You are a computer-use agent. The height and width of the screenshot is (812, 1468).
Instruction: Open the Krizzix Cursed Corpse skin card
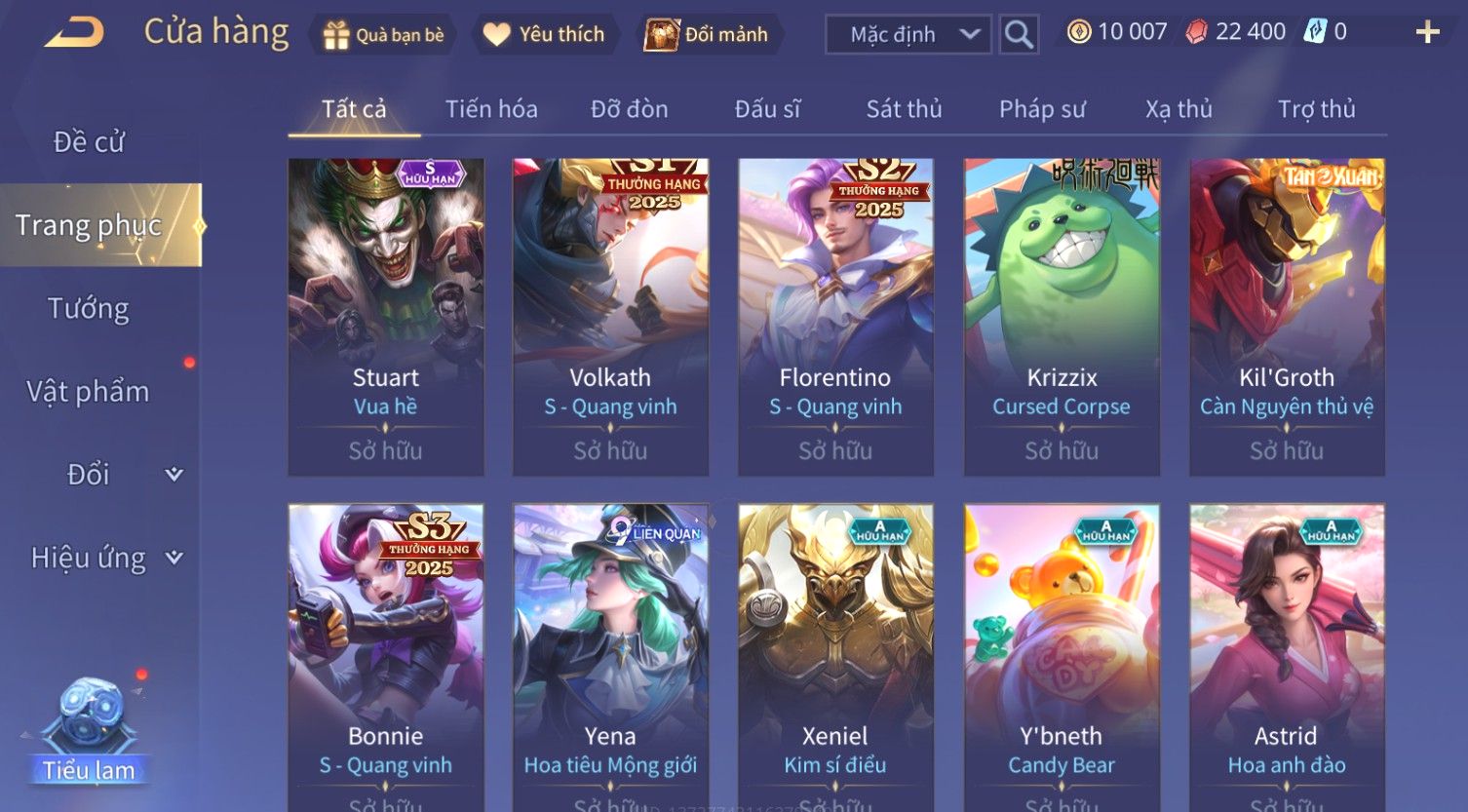click(x=1062, y=317)
